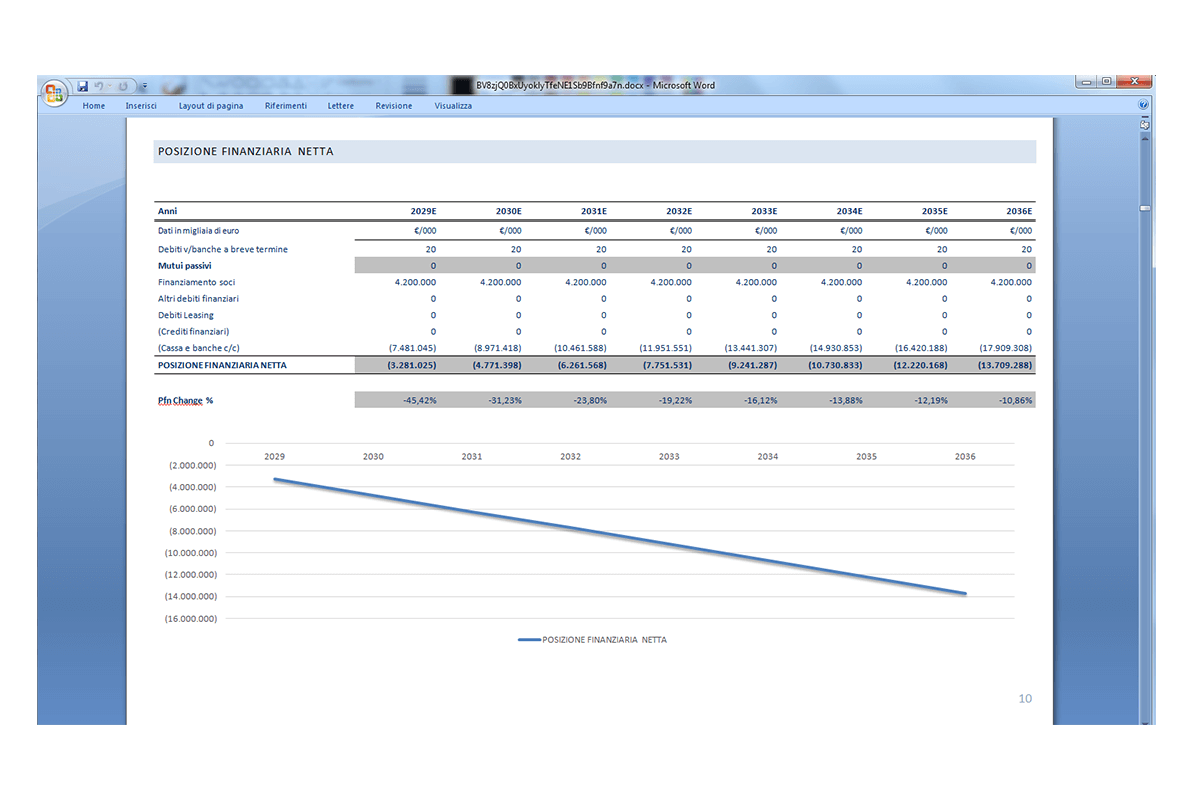Screen dimensions: 1193x800
Task: Switch to the Riferimenti tab
Action: click(x=285, y=106)
